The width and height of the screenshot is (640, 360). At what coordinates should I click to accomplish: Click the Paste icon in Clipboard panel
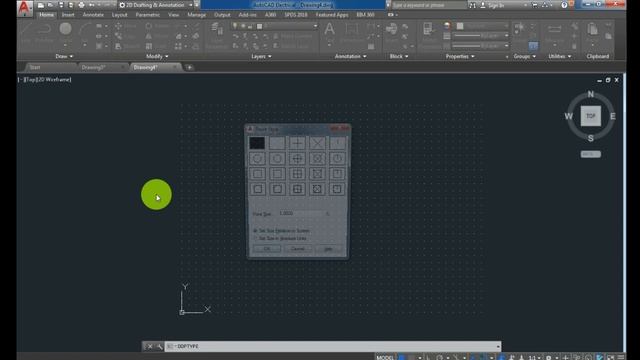point(592,29)
